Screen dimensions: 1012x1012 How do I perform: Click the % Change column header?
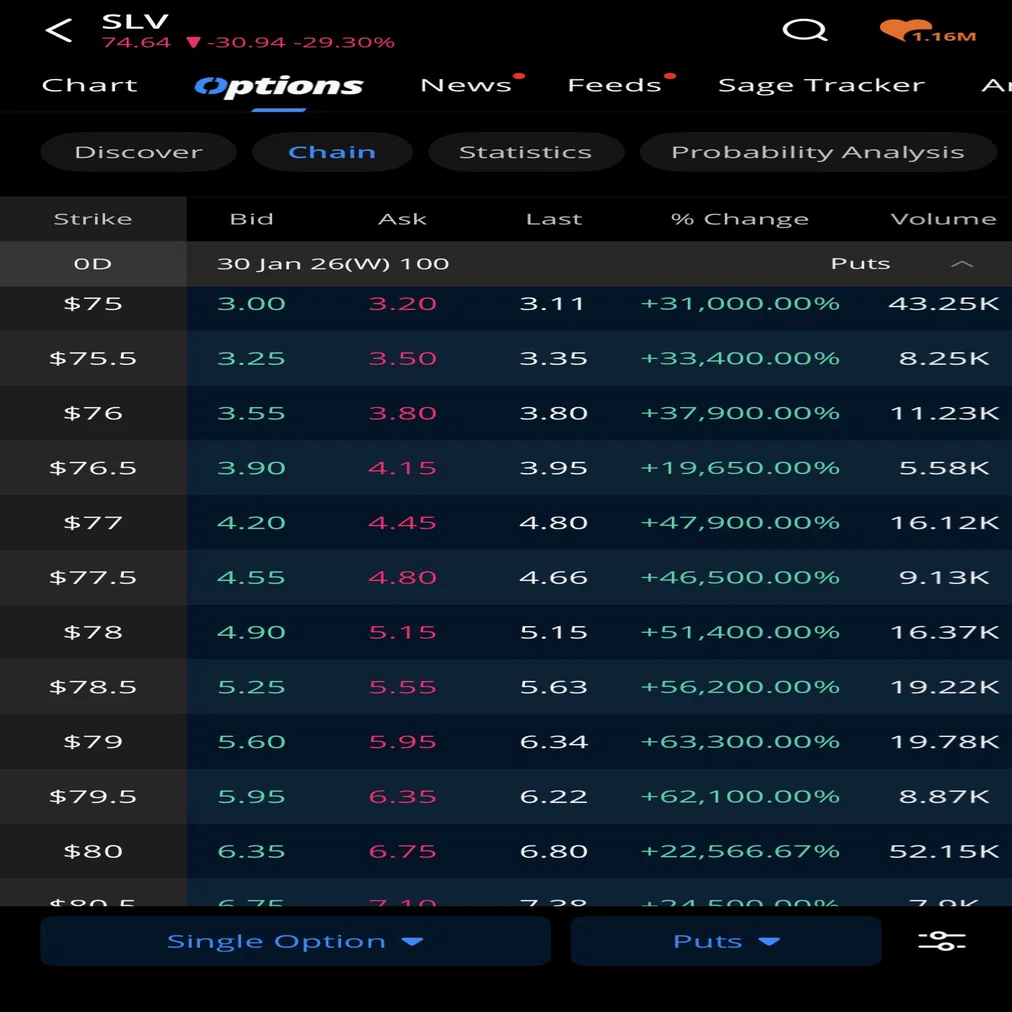pos(740,219)
